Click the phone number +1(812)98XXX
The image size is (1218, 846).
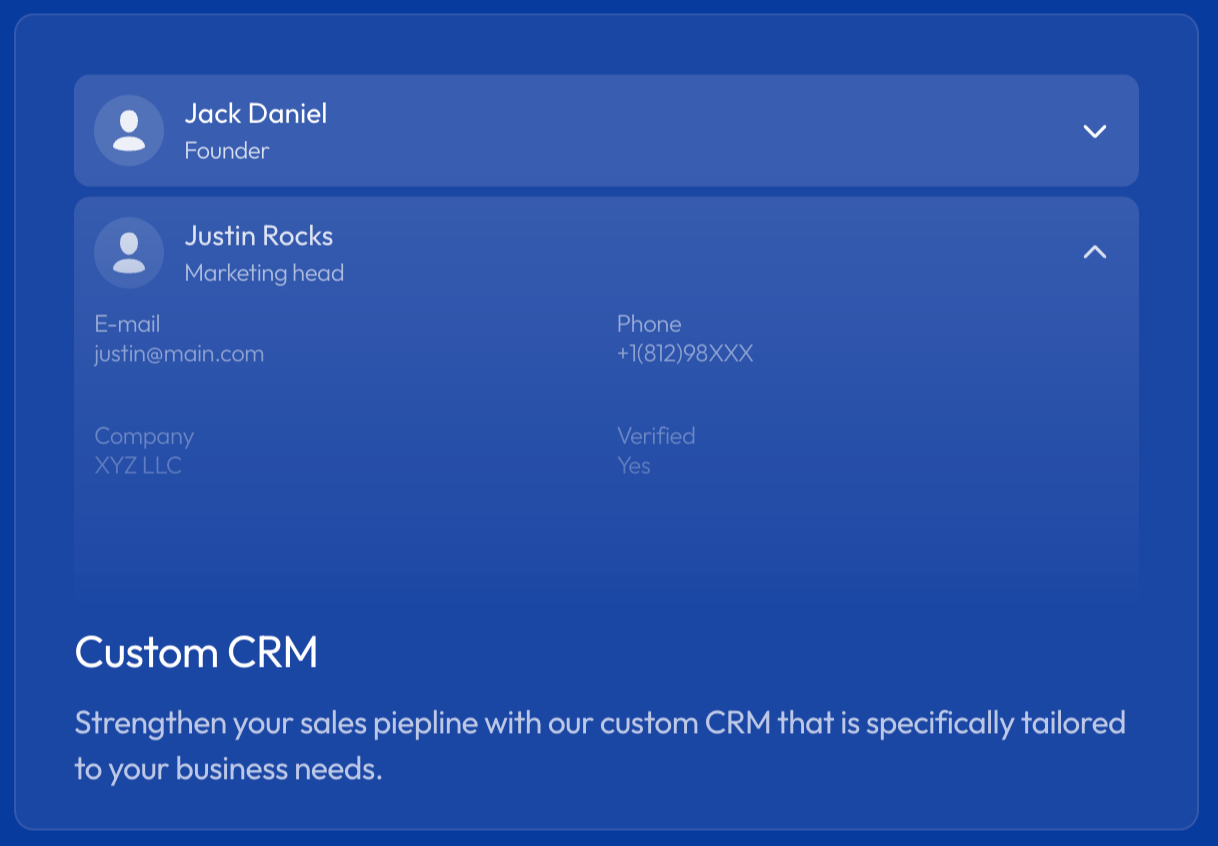(x=685, y=353)
